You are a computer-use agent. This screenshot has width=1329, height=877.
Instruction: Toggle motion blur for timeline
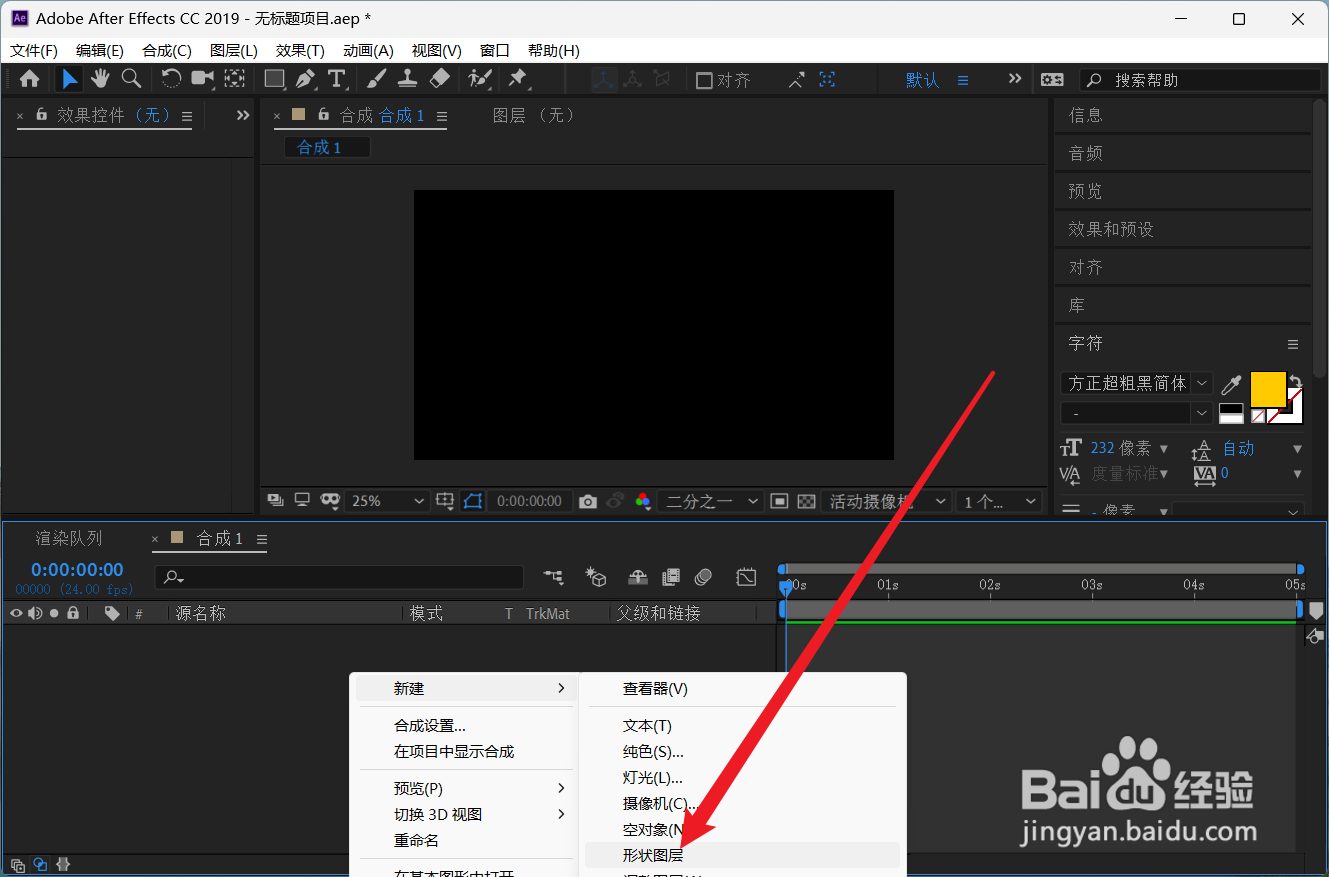704,577
